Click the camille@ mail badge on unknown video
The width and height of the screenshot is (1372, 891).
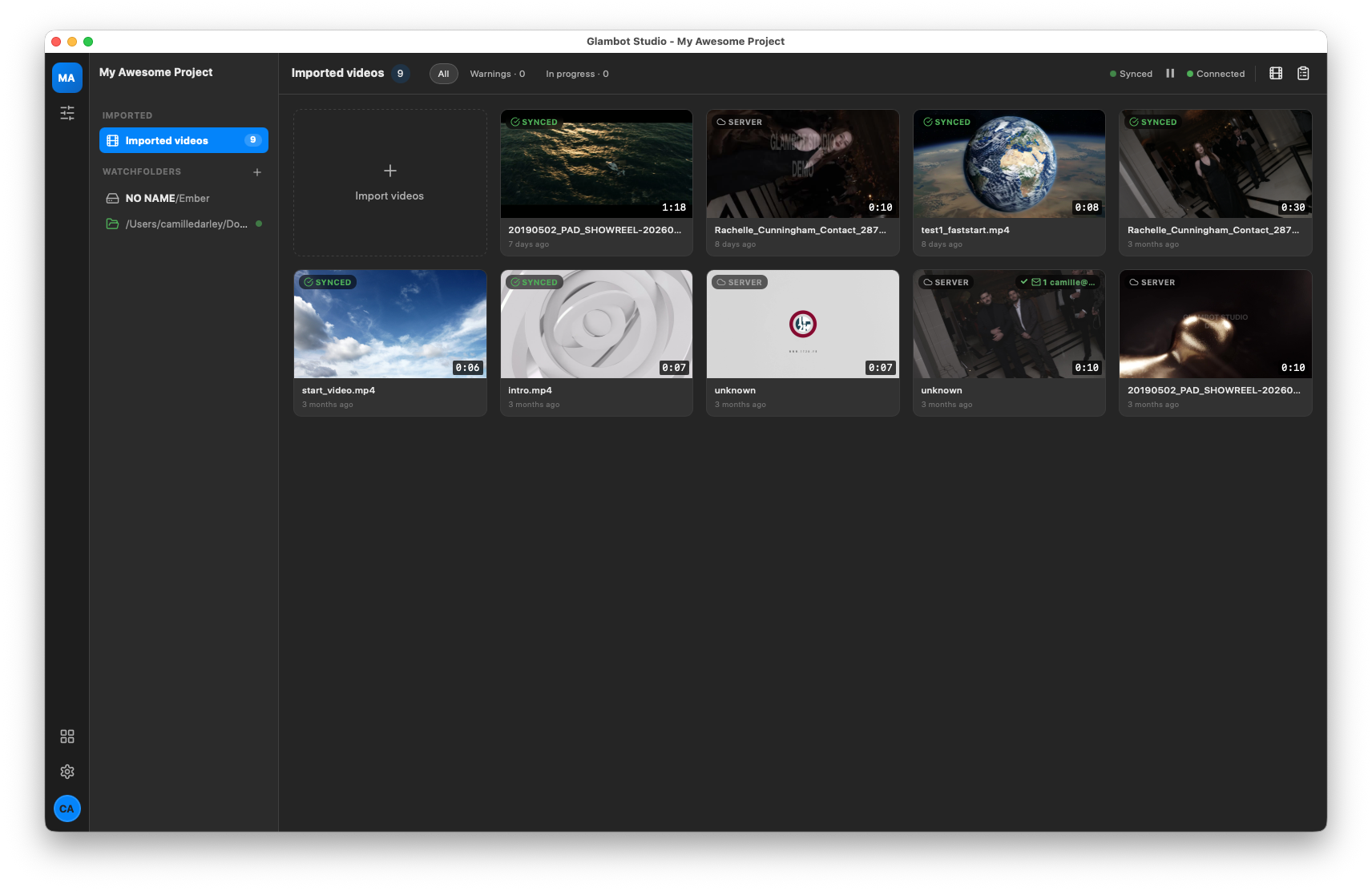[x=1058, y=283]
